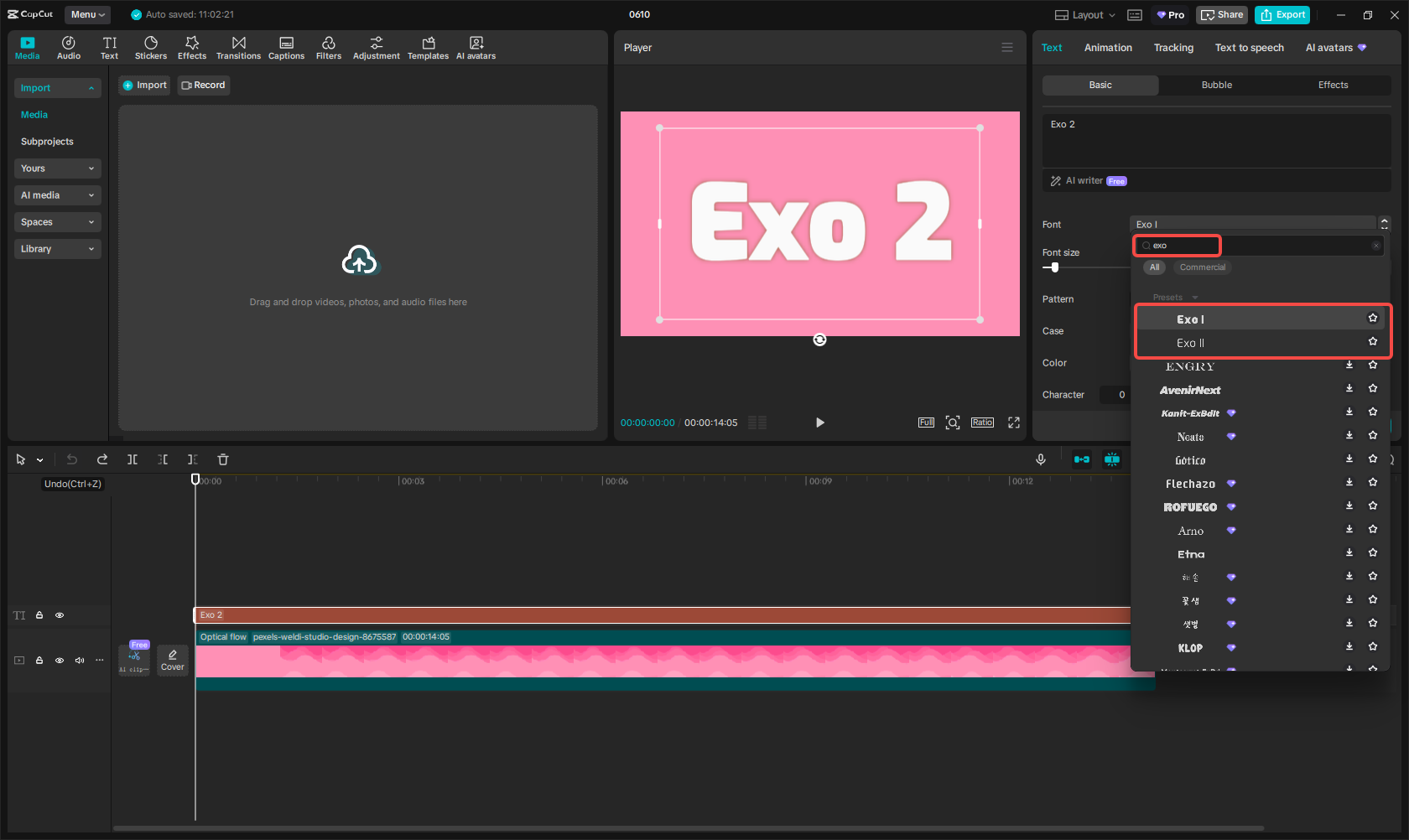Mute the main video track audio
1409x840 pixels.
click(x=80, y=661)
